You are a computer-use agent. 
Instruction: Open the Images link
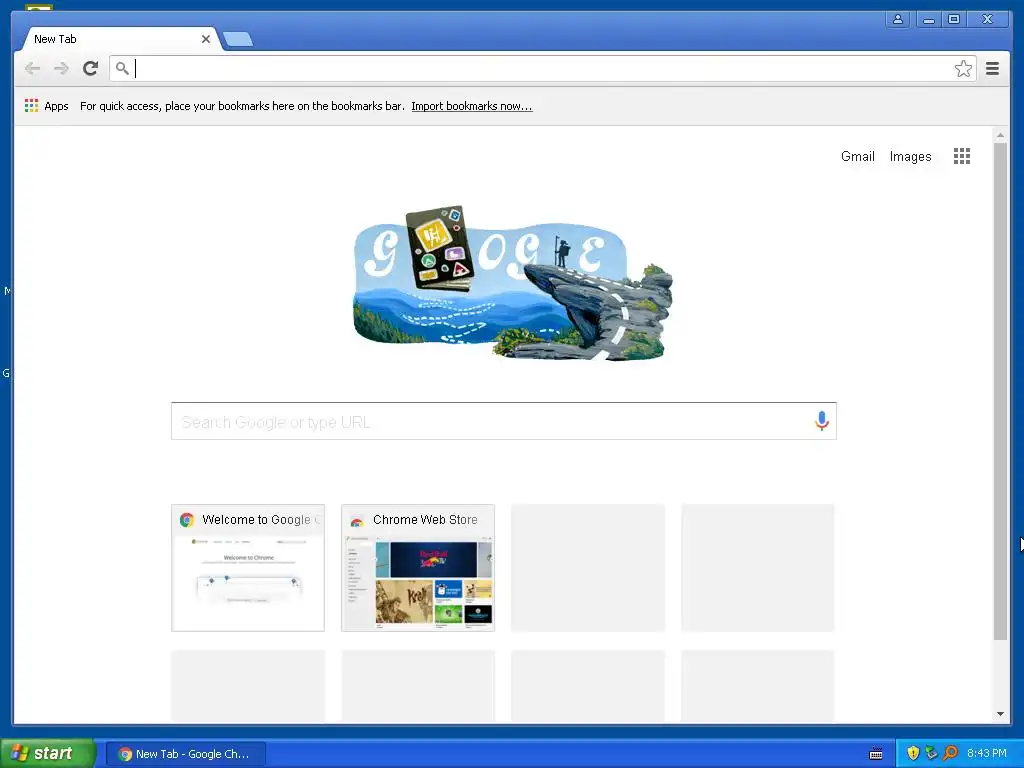[910, 156]
